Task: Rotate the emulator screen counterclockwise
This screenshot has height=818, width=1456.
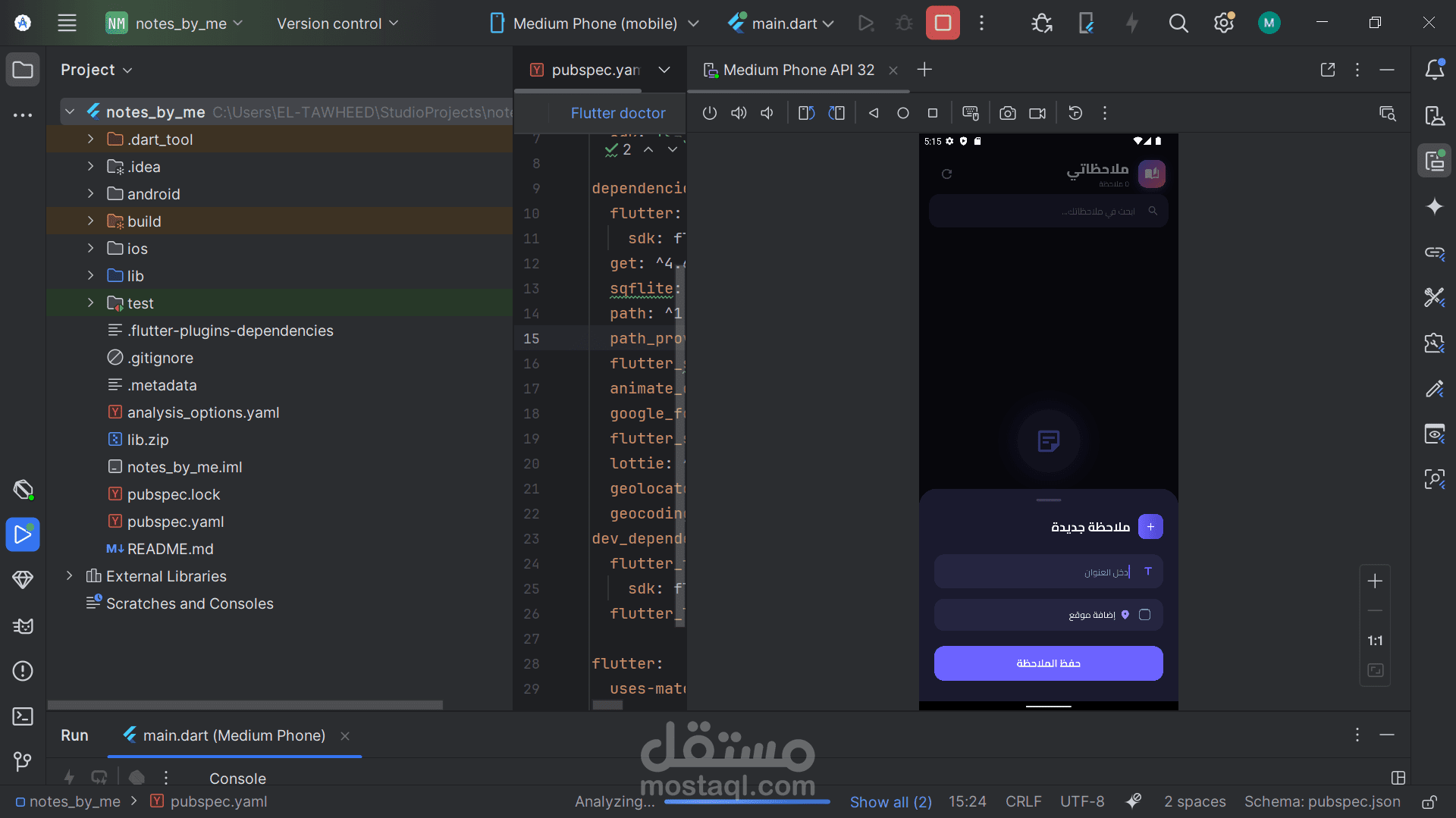Action: click(805, 112)
